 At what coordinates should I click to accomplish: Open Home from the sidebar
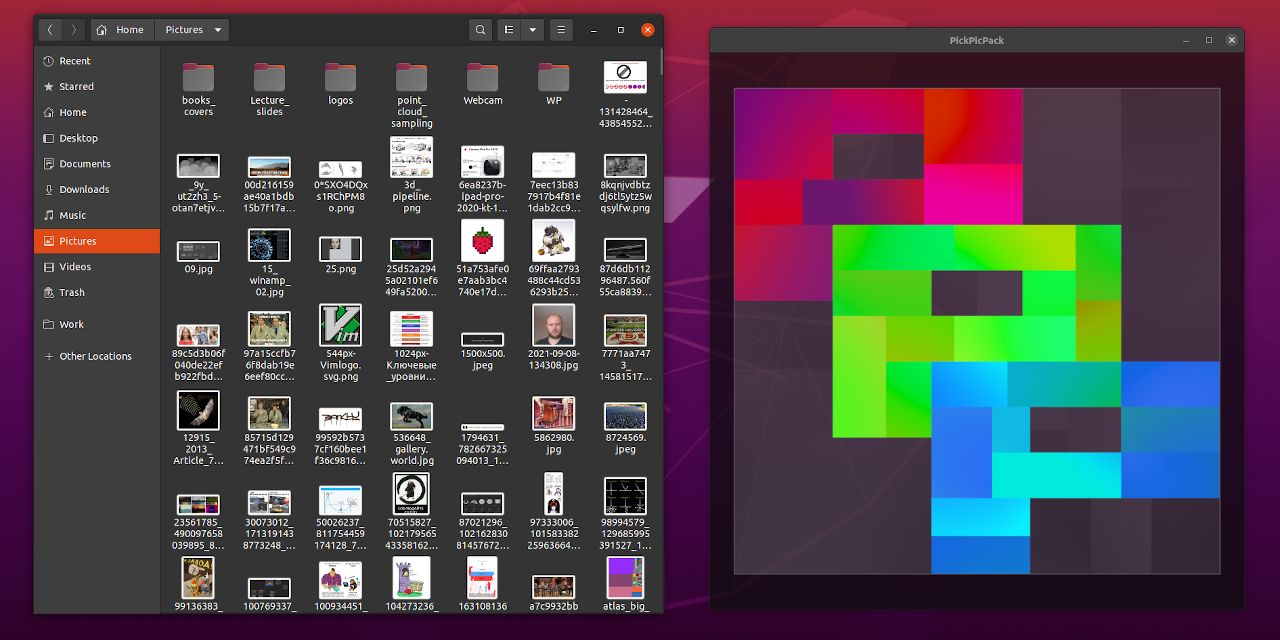(x=97, y=112)
